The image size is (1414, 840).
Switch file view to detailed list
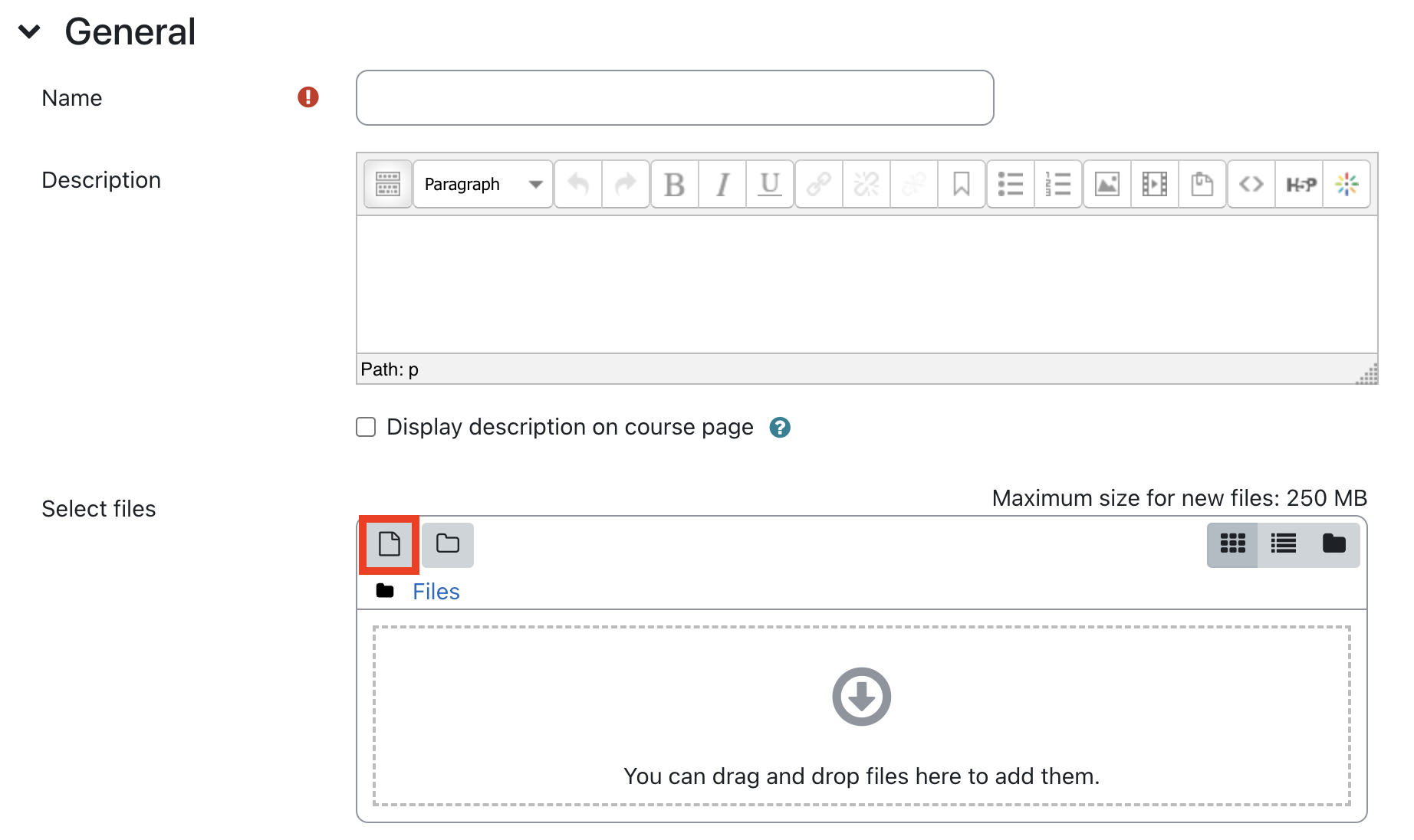click(1283, 544)
